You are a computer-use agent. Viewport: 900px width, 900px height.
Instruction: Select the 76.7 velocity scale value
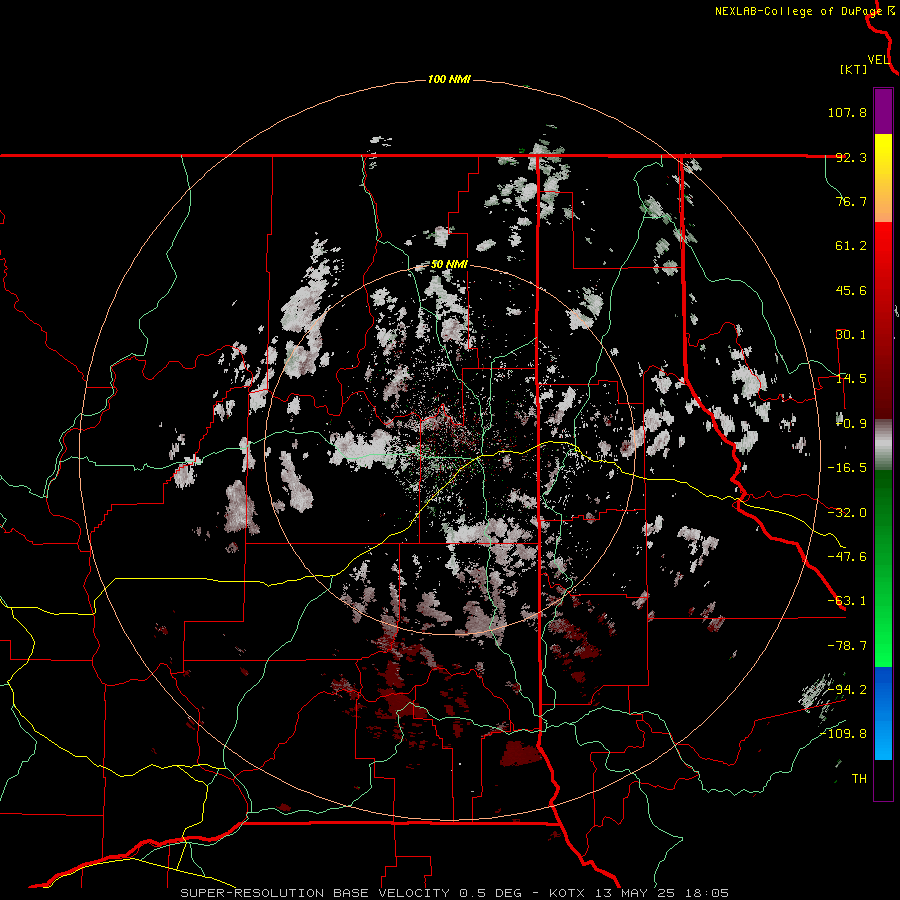click(851, 201)
